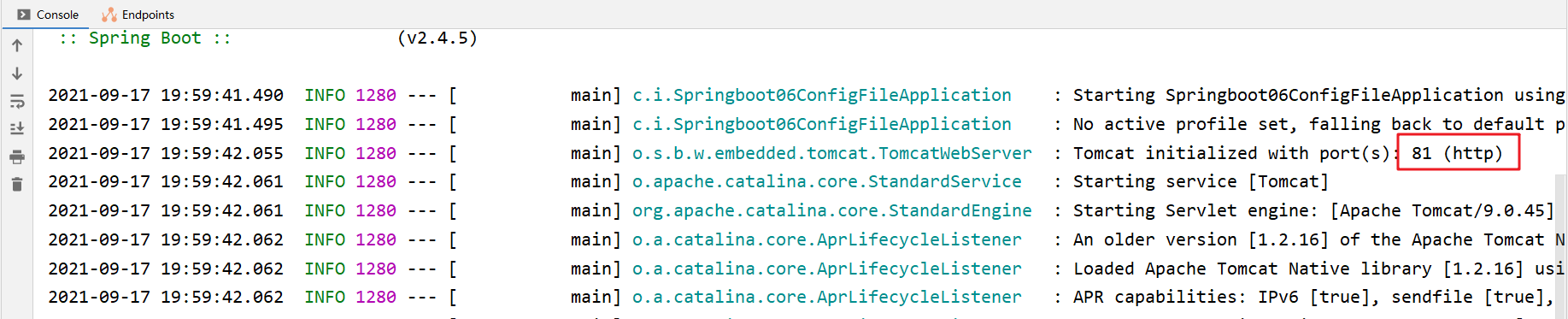Click the highlighted 81 (http) port text
The width and height of the screenshot is (1568, 319).
1457,153
